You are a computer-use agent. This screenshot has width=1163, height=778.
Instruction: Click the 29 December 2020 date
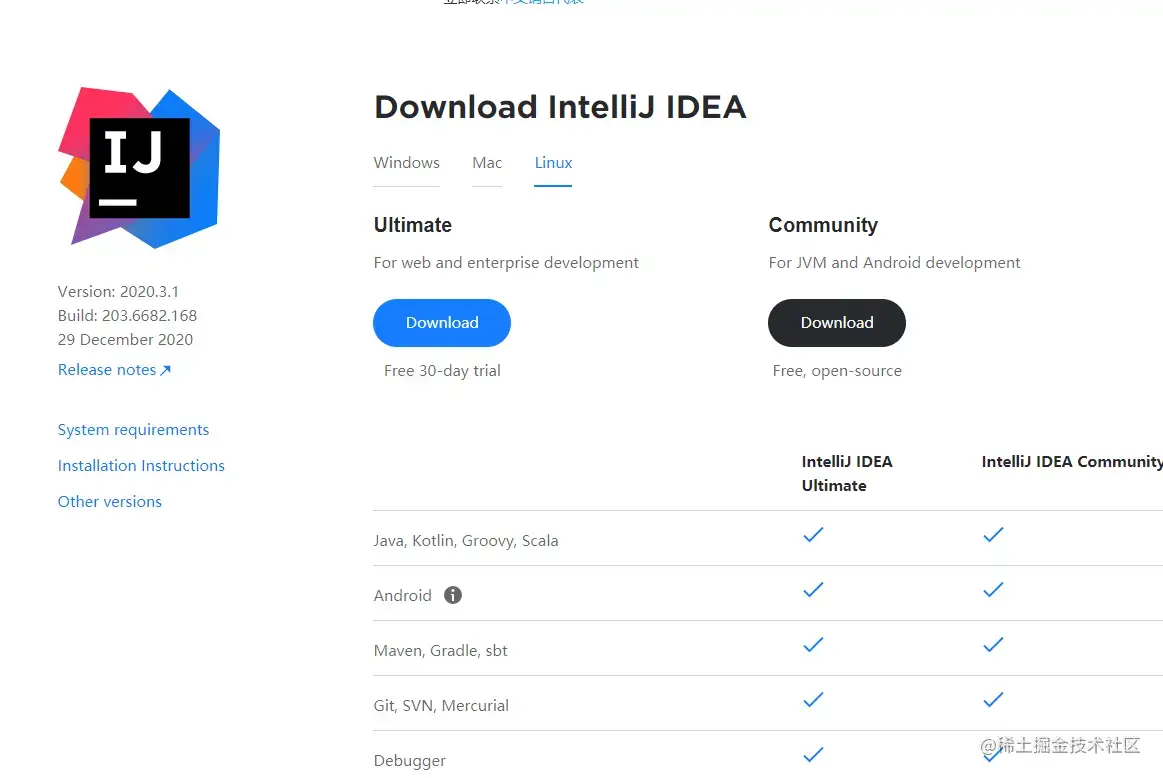(125, 340)
